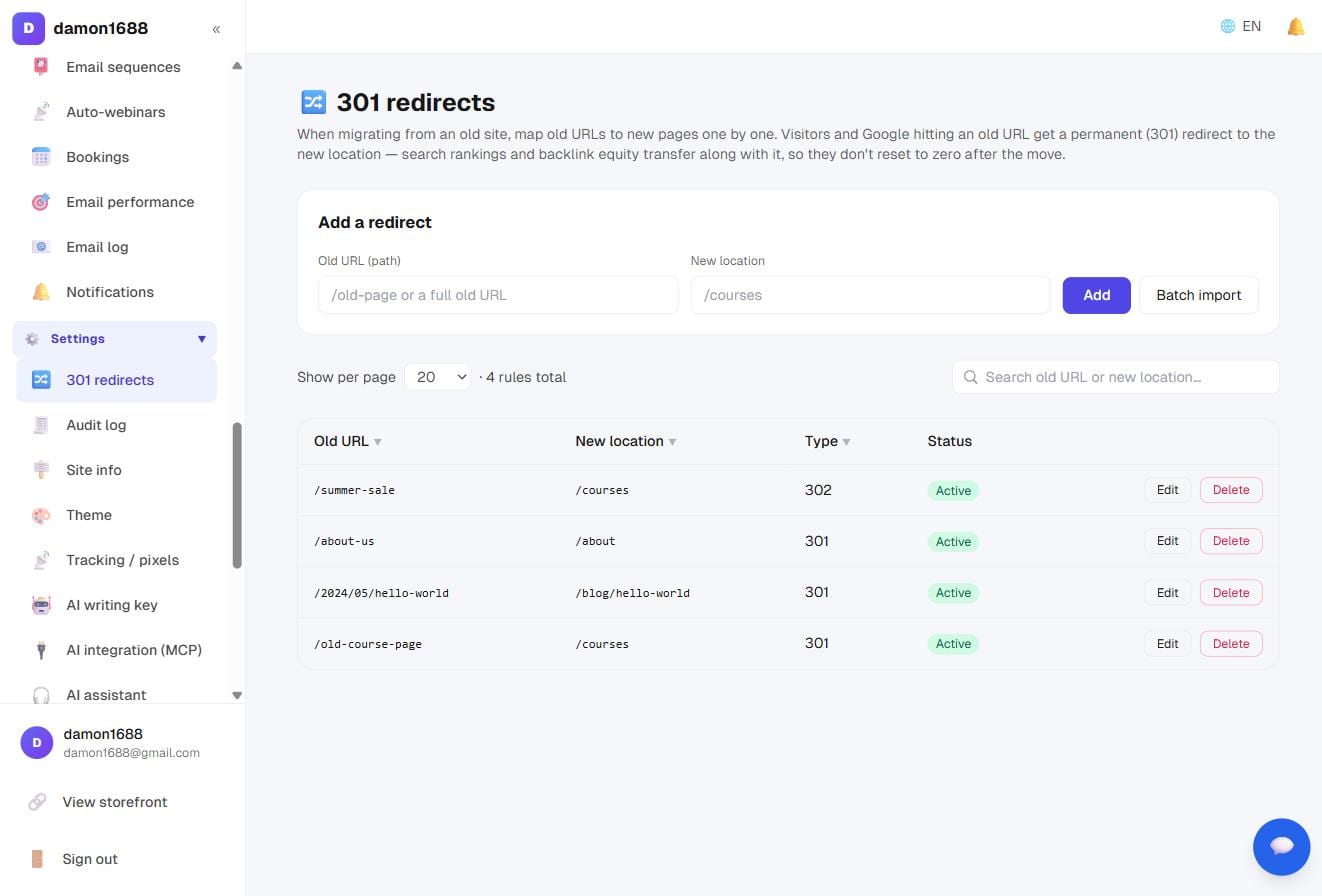Click the 302 type value

click(x=818, y=490)
